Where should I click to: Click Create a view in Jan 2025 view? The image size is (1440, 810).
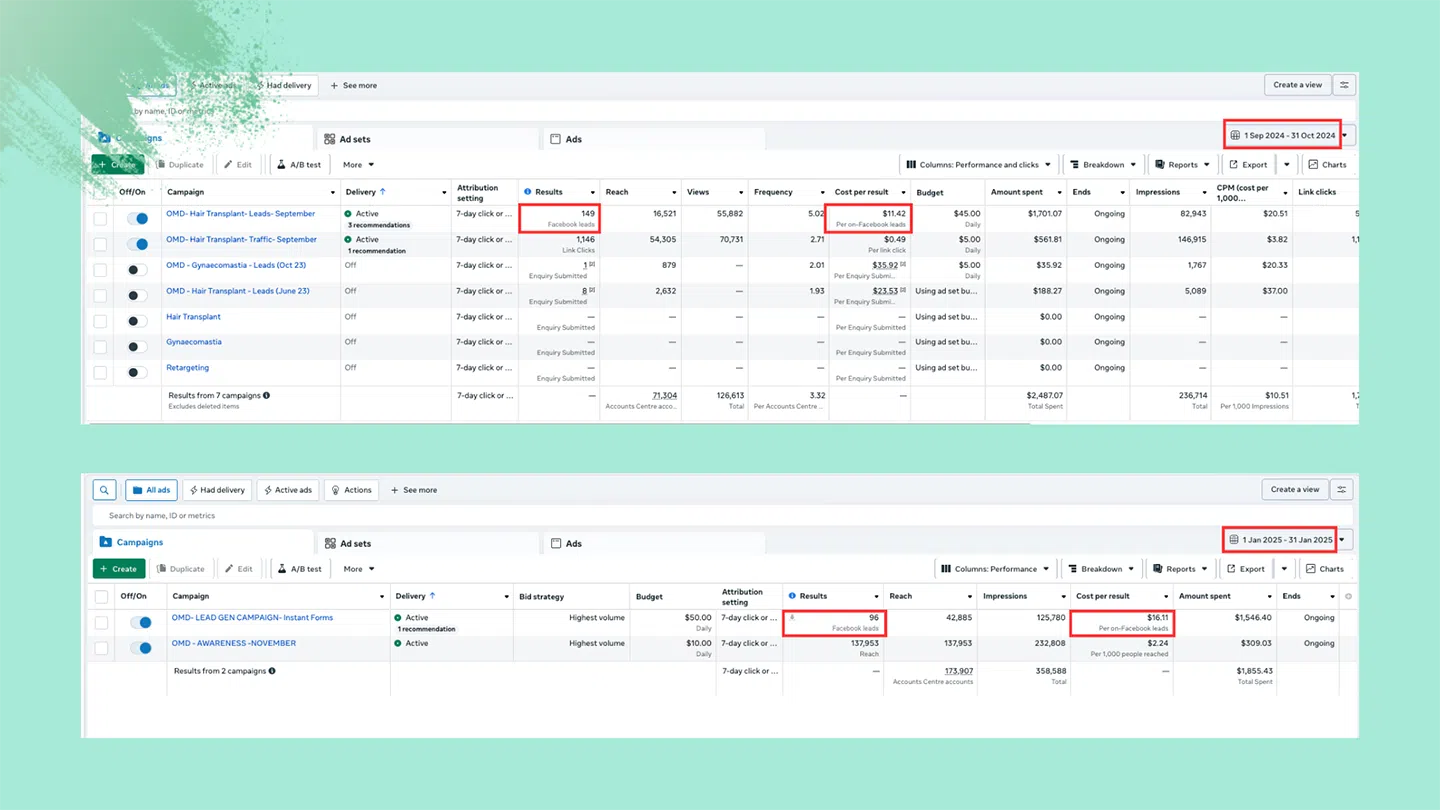click(x=1295, y=489)
